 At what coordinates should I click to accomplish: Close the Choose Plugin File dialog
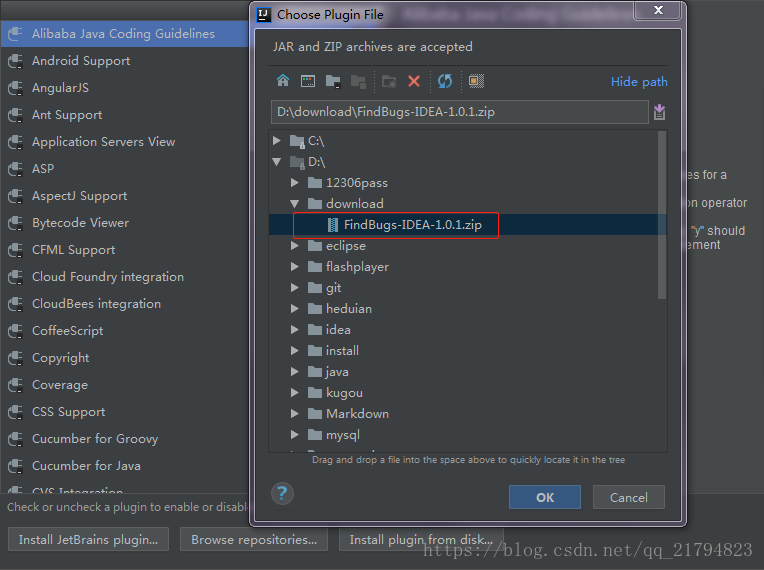point(658,10)
